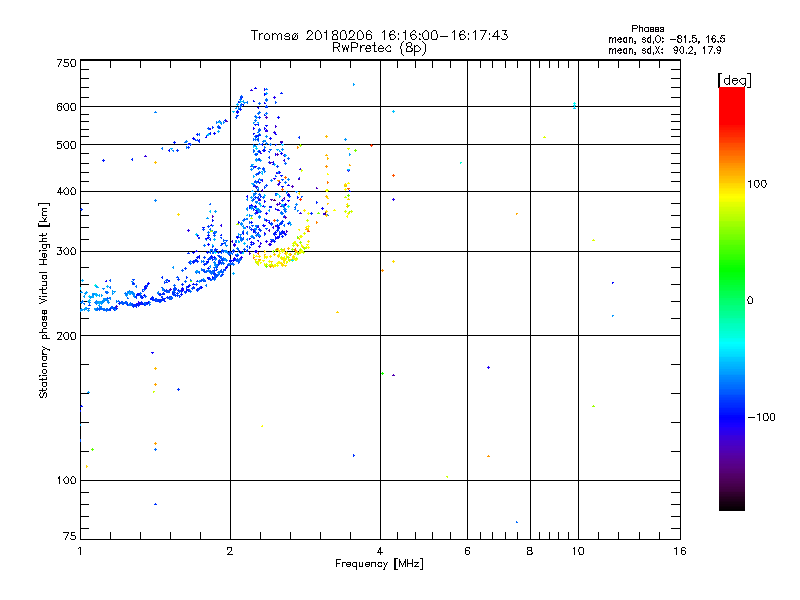
Task: Click the 750 tick label on the height axis
Action: point(66,63)
